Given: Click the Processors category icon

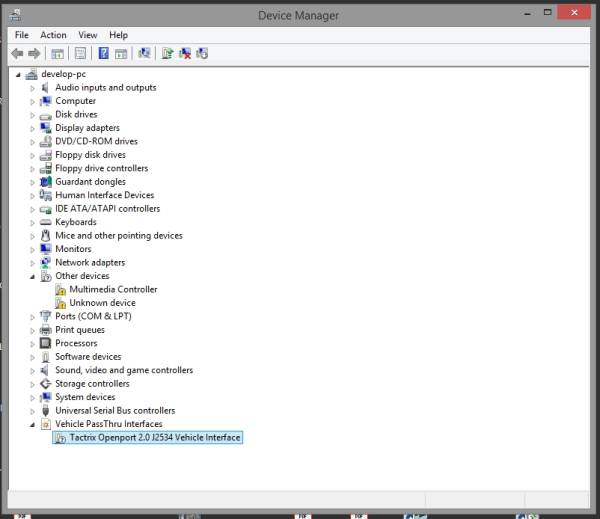Looking at the screenshot, I should (46, 343).
